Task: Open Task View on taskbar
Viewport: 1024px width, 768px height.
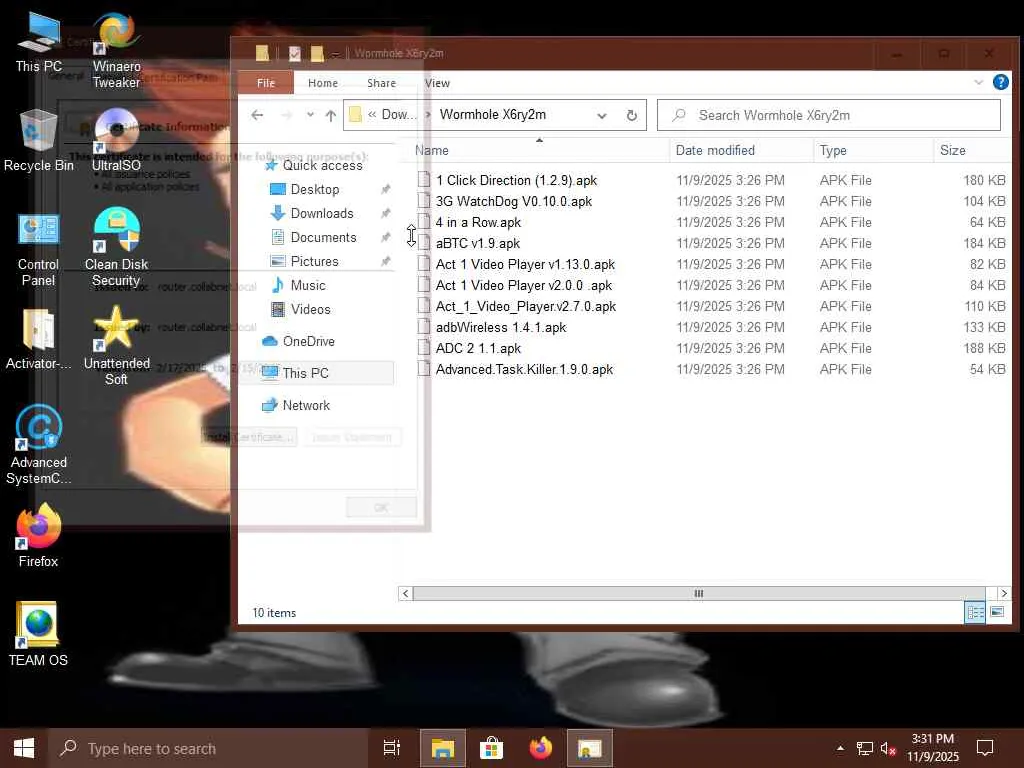Action: 392,748
